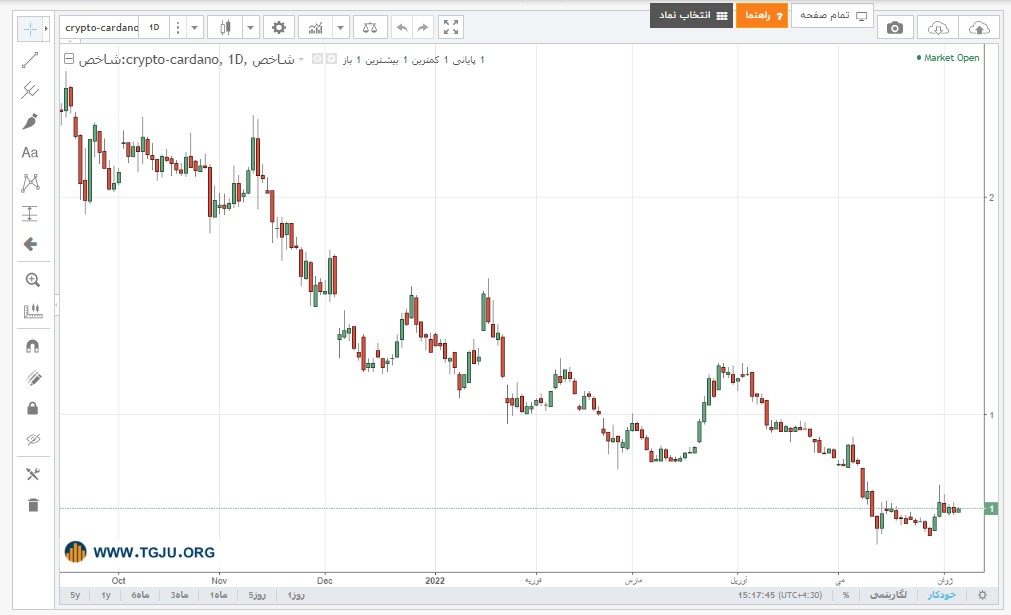Save chart layout to cloud

point(979,28)
